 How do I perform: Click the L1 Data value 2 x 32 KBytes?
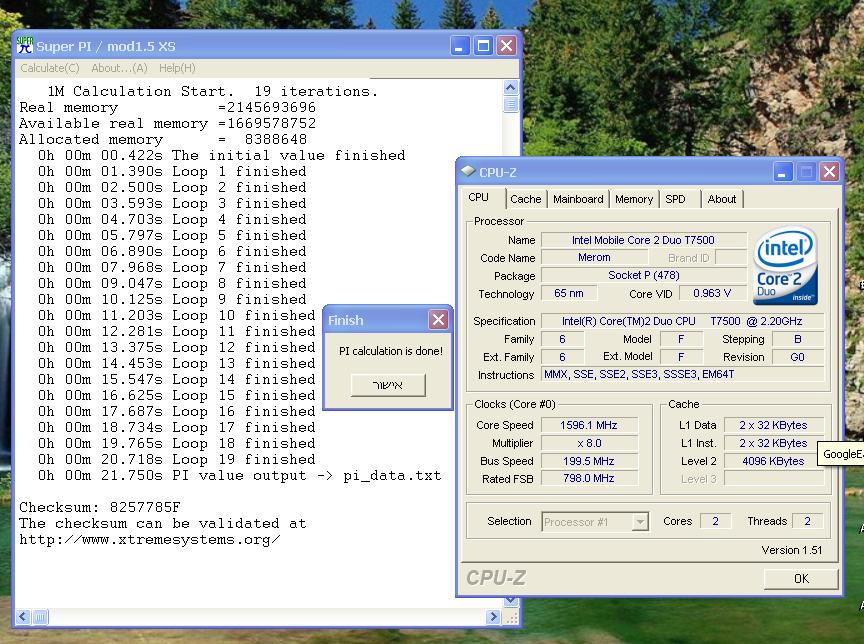tap(773, 425)
